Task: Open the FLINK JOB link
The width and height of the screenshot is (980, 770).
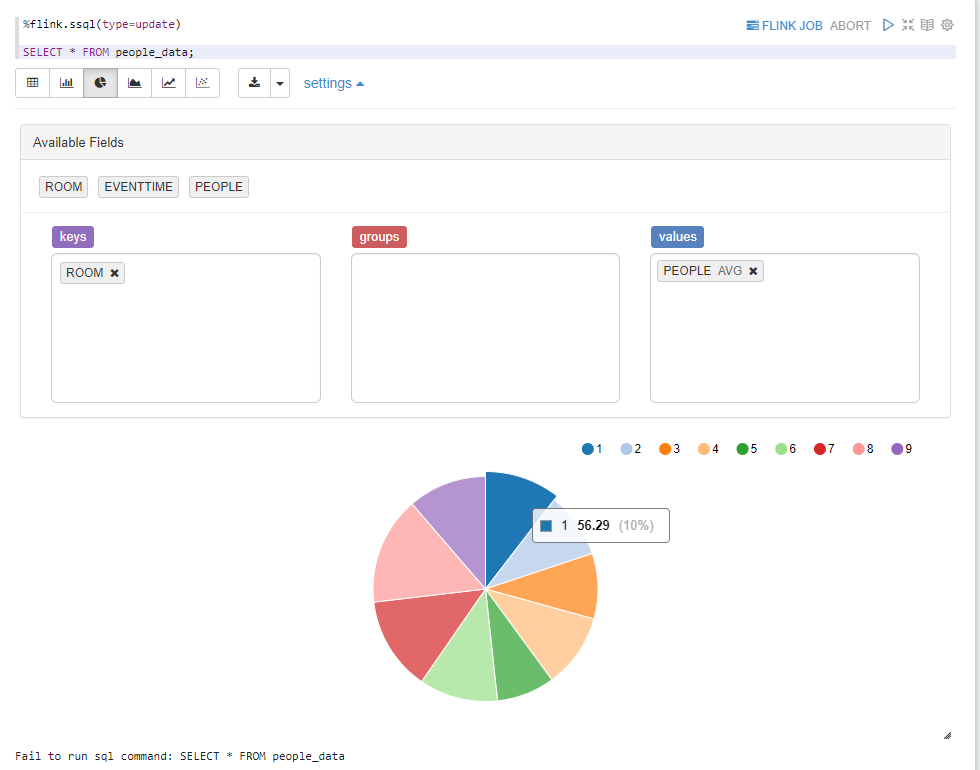Action: tap(784, 26)
